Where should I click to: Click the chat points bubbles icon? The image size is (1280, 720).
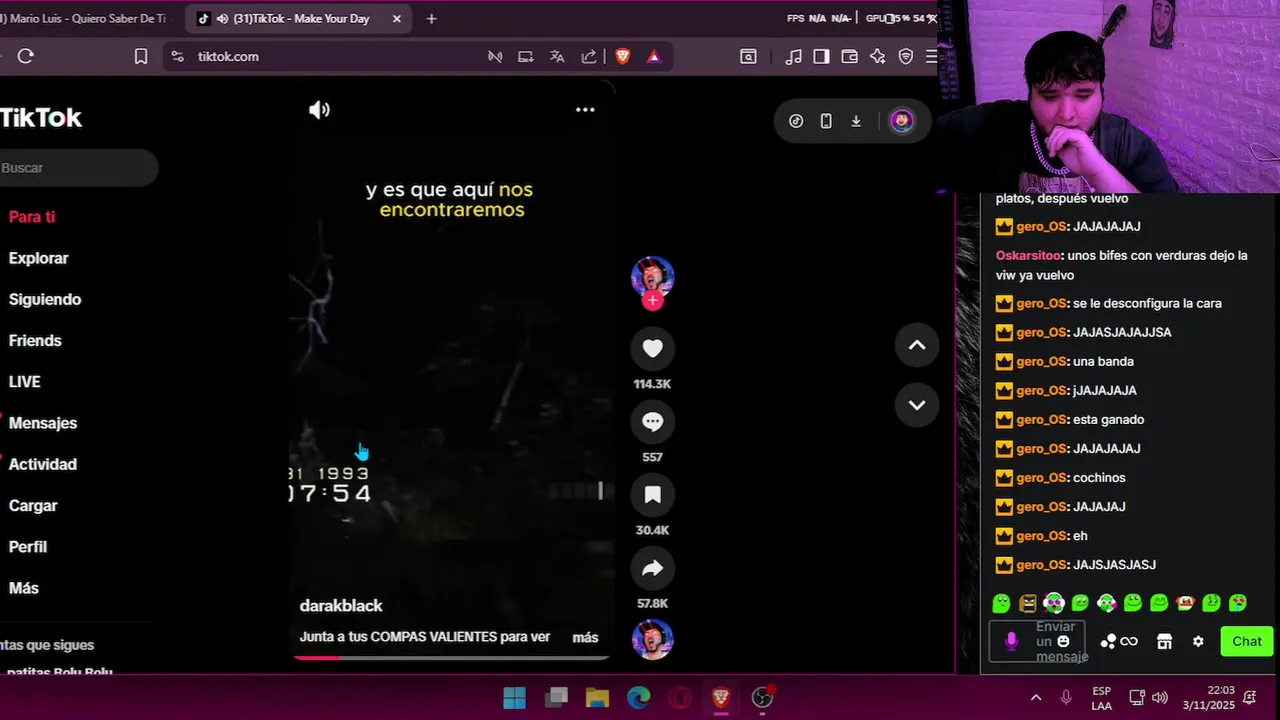click(1108, 642)
